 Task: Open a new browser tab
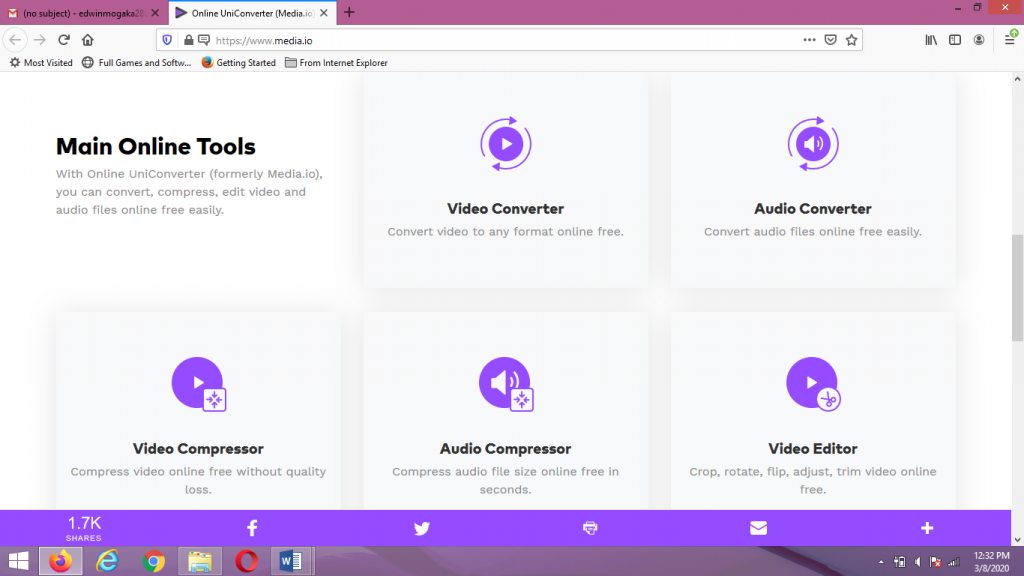click(349, 12)
